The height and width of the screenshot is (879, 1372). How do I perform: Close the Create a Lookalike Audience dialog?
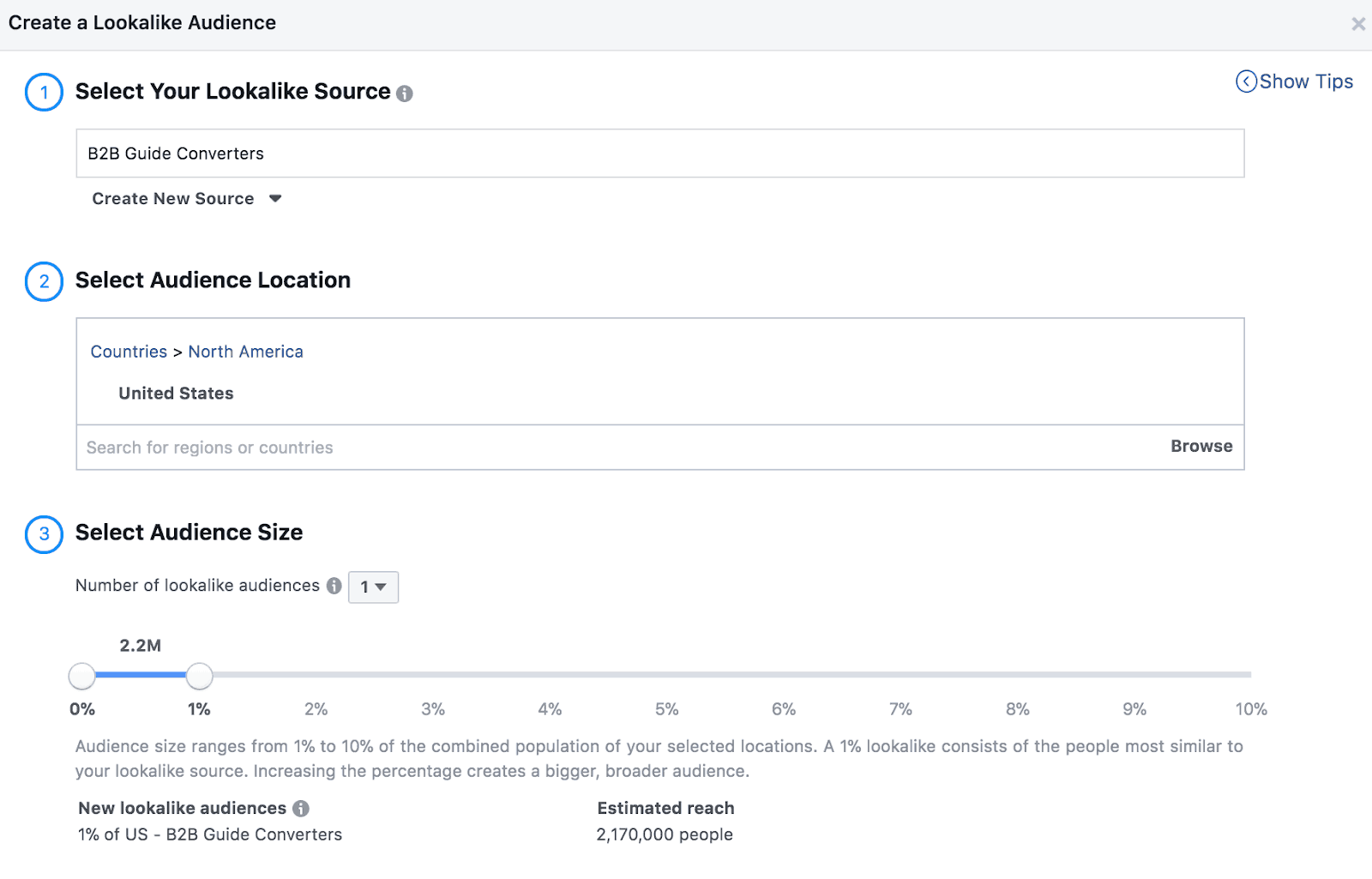tap(1357, 24)
